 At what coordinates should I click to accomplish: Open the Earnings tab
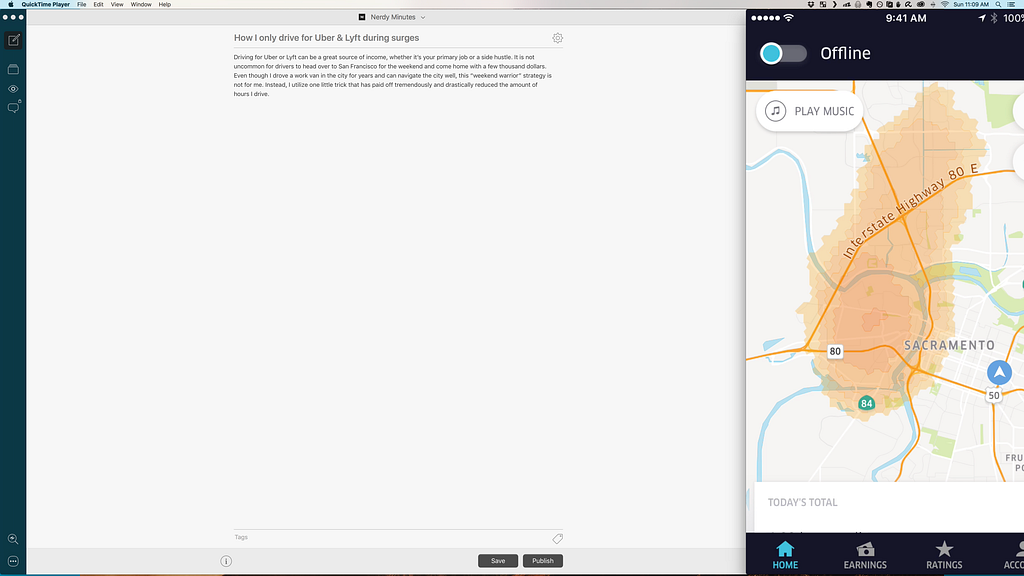[x=865, y=555]
